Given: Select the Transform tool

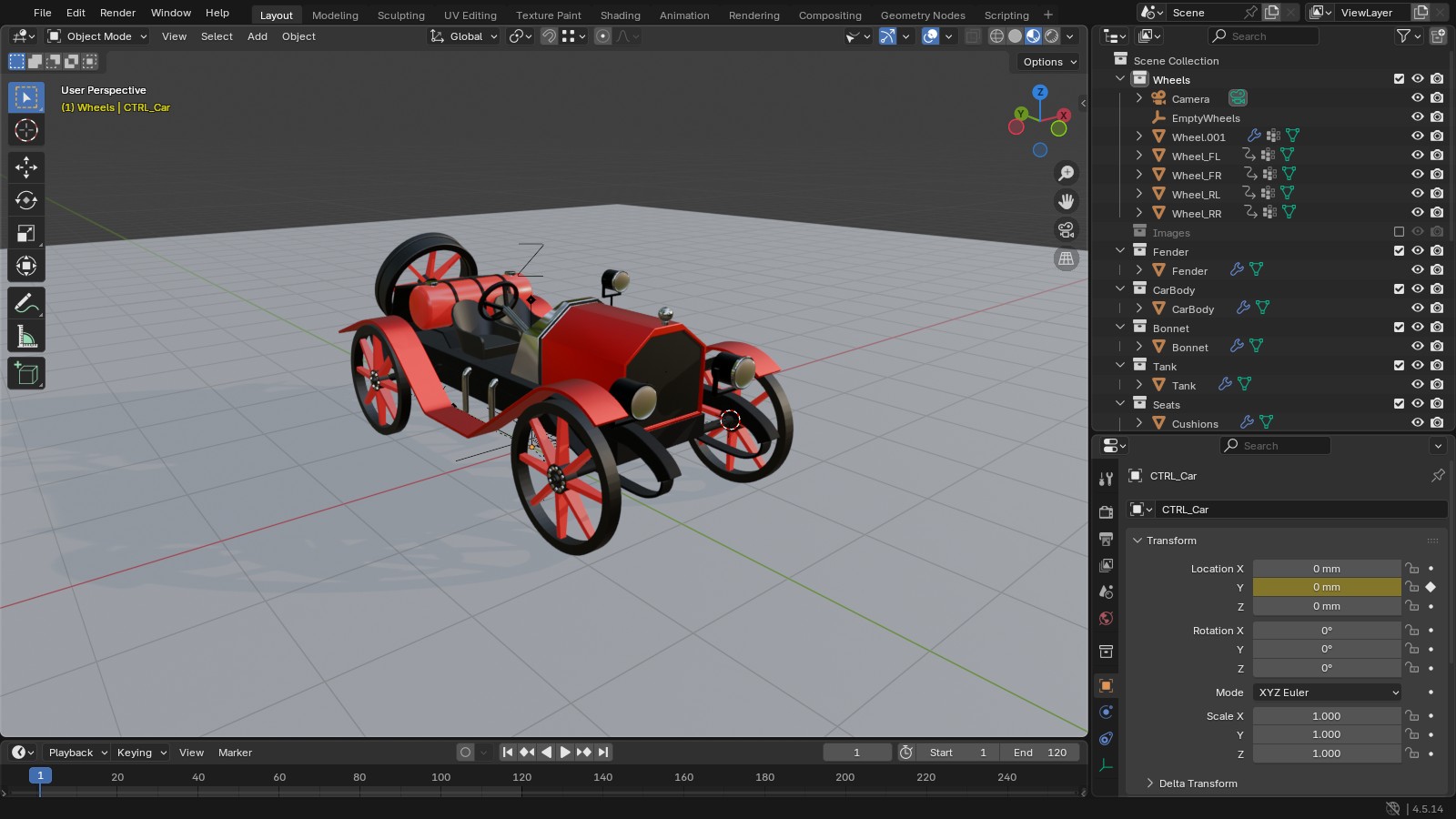Looking at the screenshot, I should tap(26, 266).
